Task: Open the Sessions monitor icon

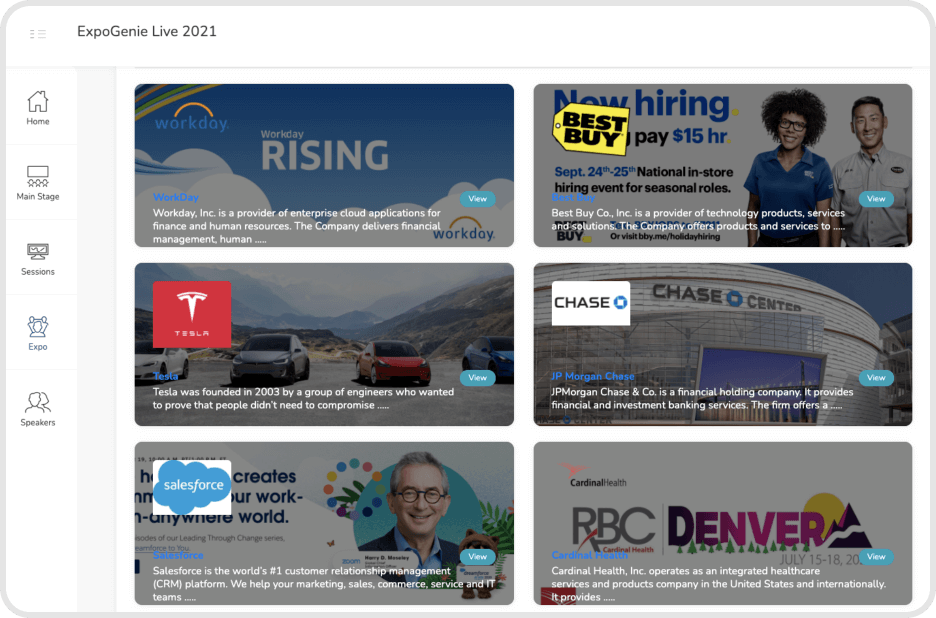Action: 38,252
